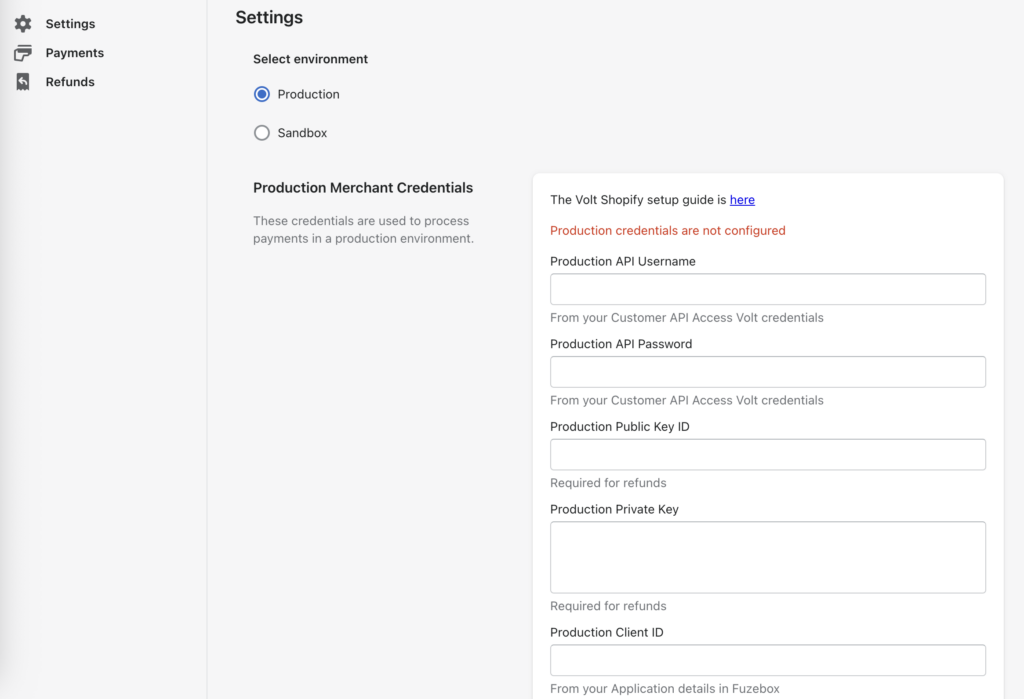Viewport: 1024px width, 699px height.
Task: Click inside the Production Private Key textarea
Action: [767, 556]
